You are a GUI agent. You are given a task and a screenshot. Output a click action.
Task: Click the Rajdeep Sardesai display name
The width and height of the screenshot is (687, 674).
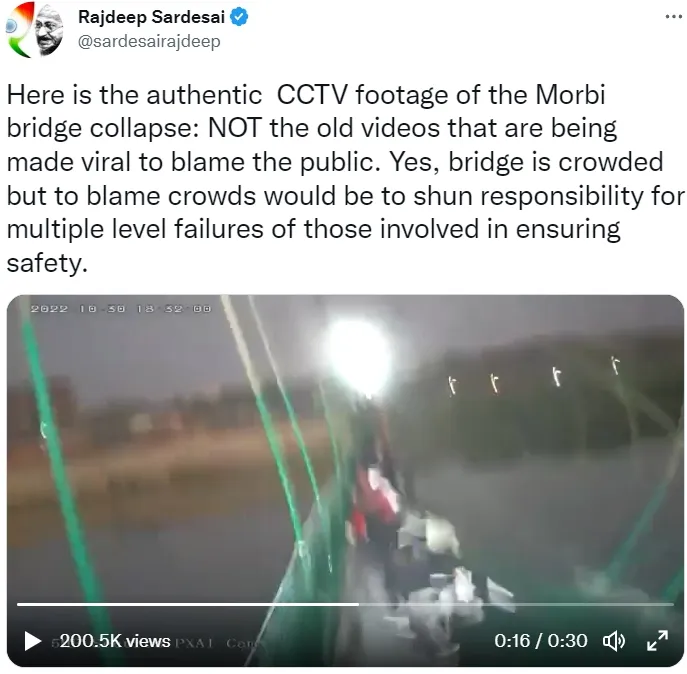click(x=151, y=17)
